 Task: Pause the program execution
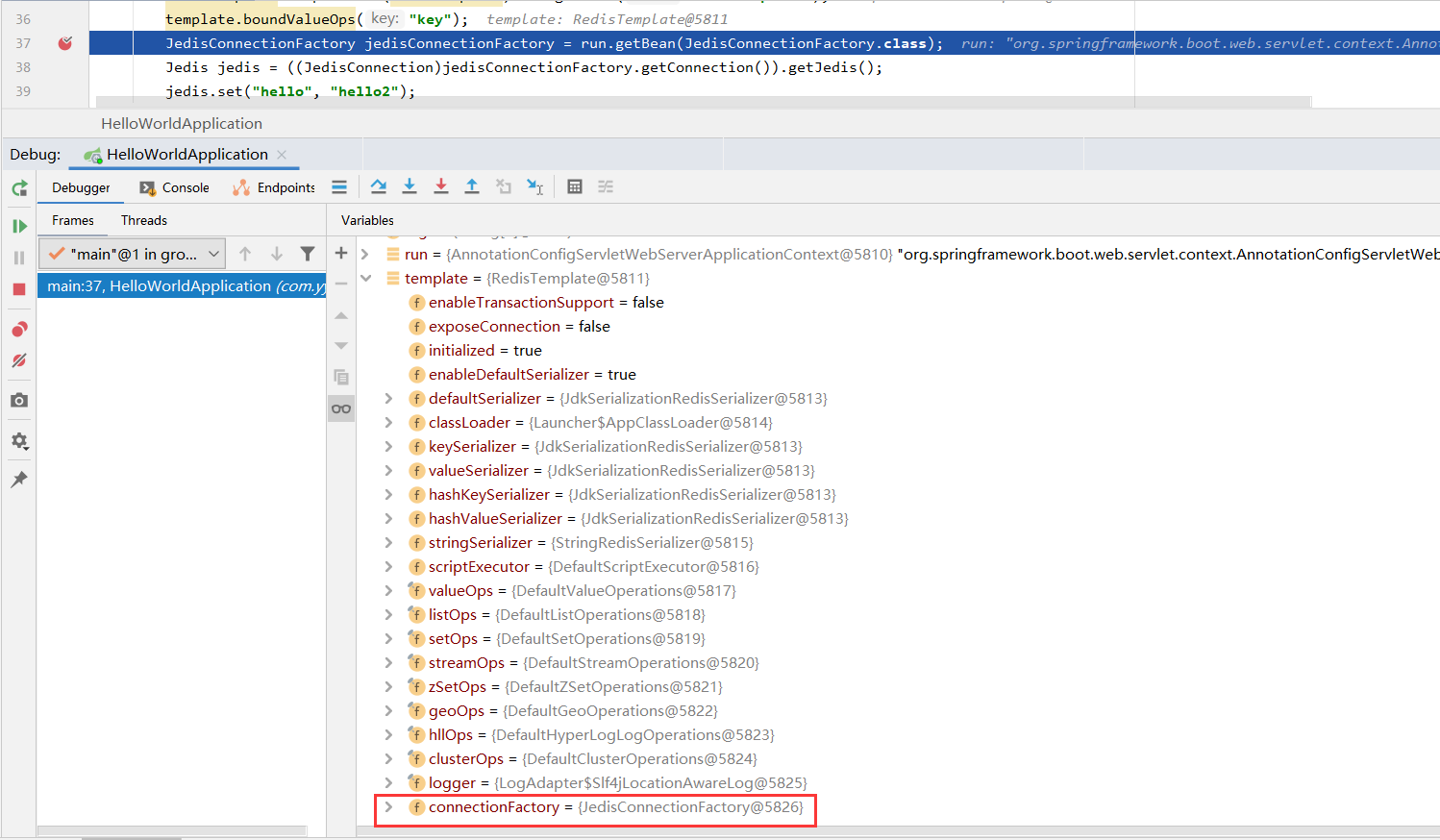[x=19, y=258]
